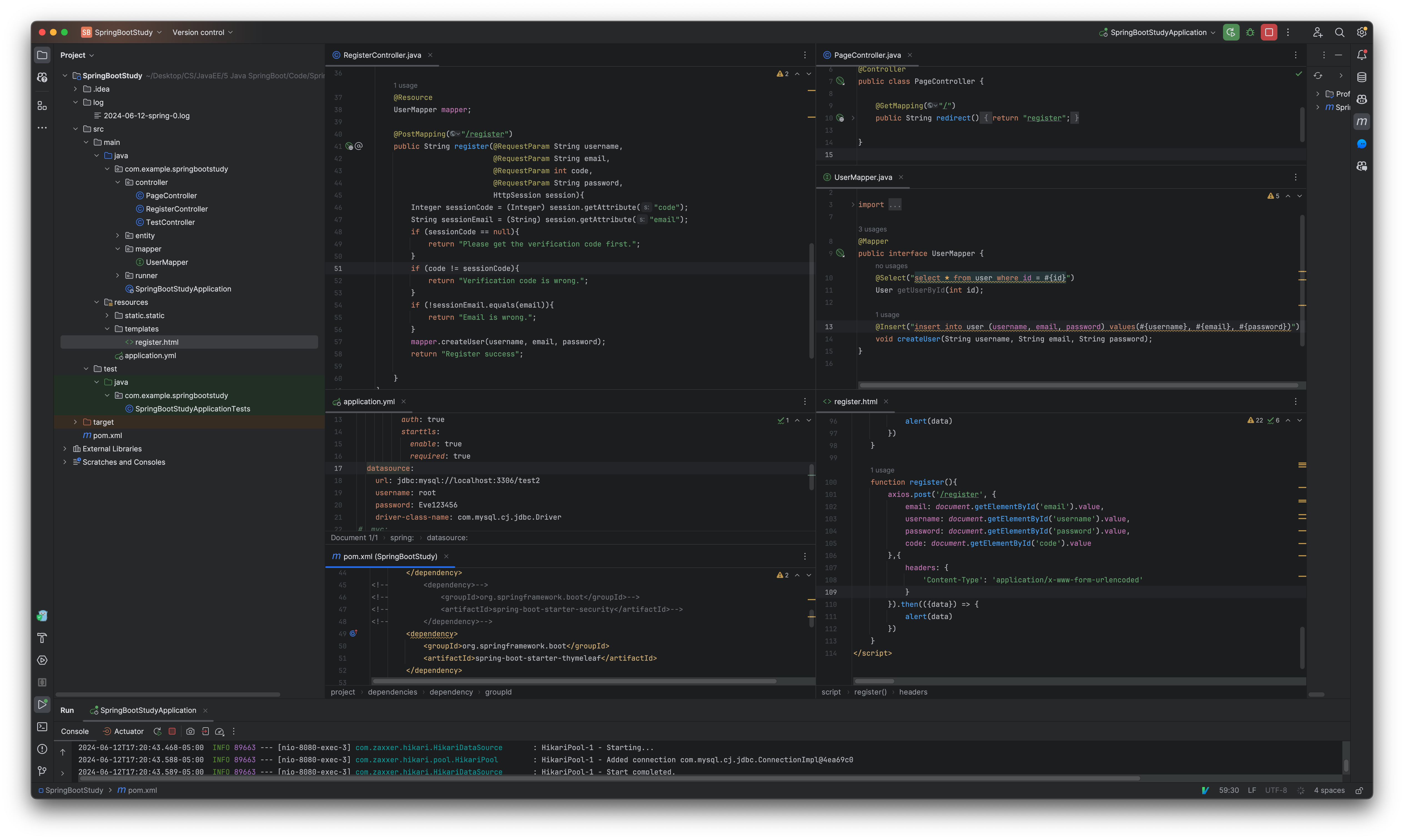Select the register.html editor tab

point(855,401)
